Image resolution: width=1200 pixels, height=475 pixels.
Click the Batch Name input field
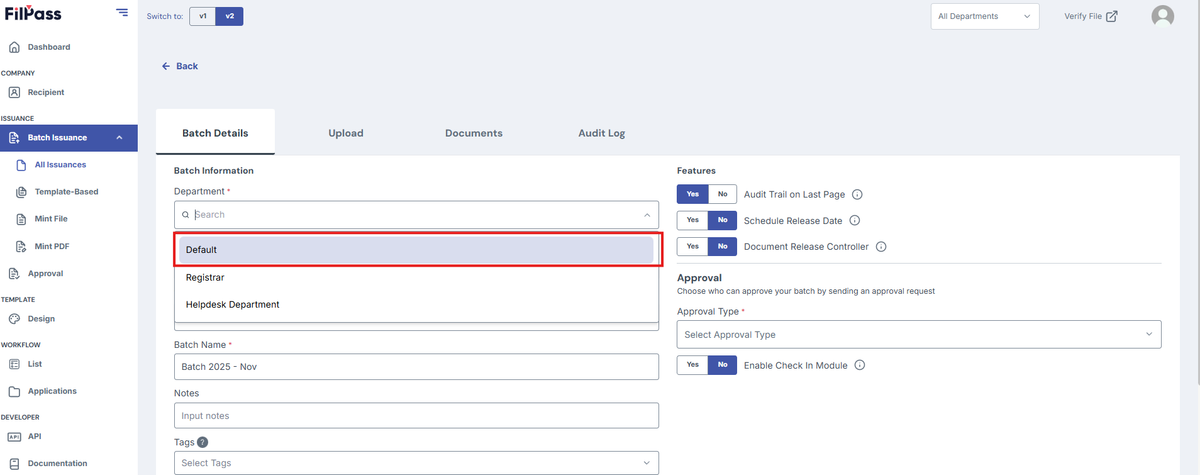tap(416, 366)
